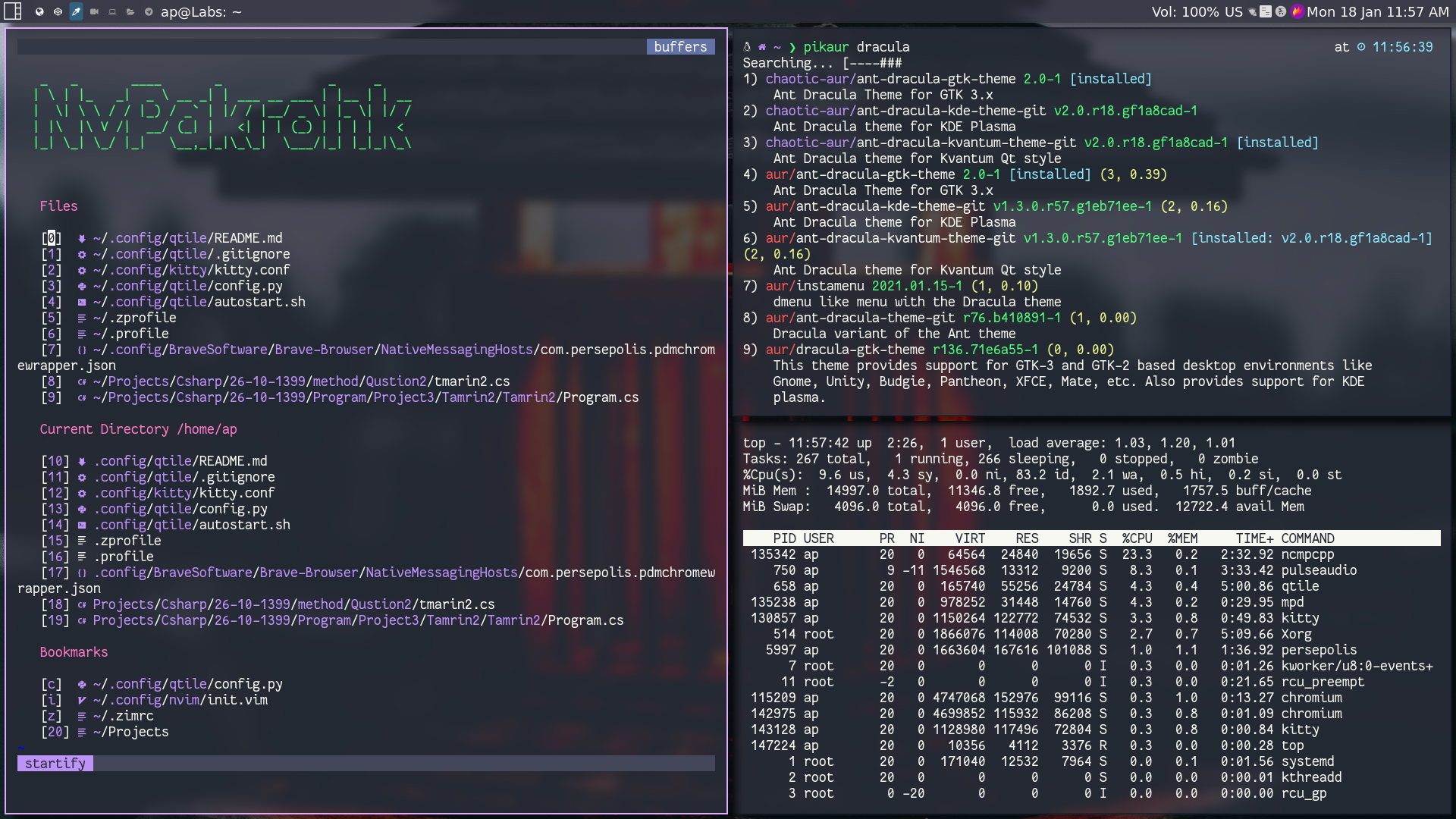Click the Current Directory /home/ap heading
This screenshot has width=1456, height=819.
[x=138, y=429]
